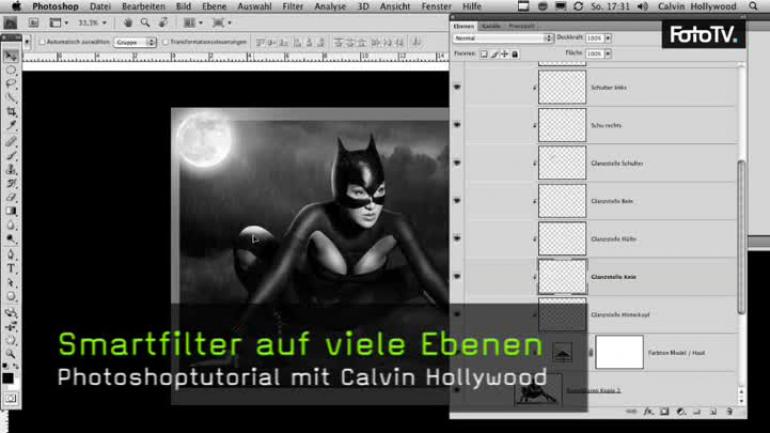Select the Eraser tool

(x=10, y=197)
